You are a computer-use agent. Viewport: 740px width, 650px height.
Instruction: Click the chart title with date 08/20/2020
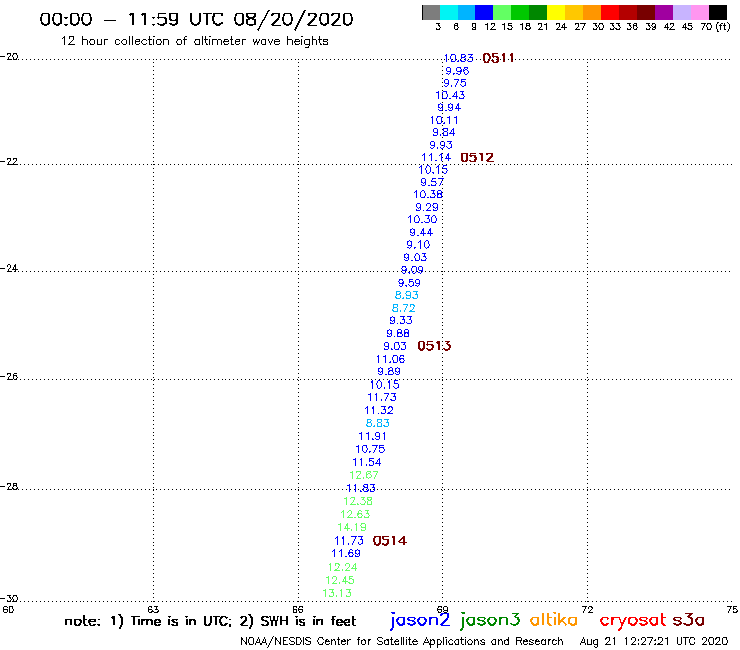click(x=196, y=20)
